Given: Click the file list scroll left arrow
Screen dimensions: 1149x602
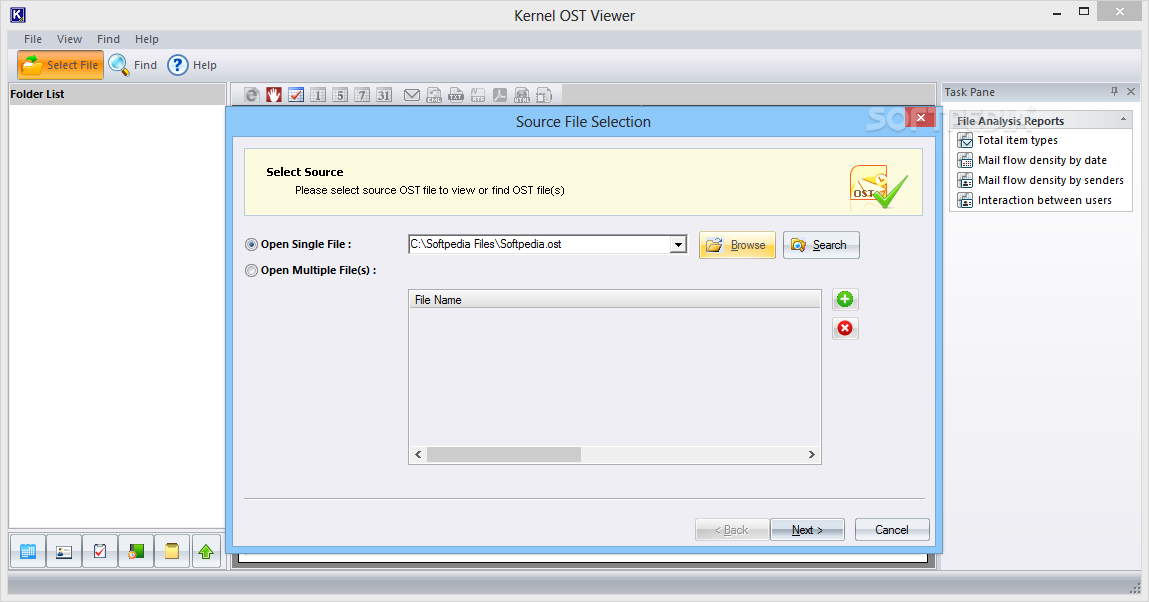Looking at the screenshot, I should (x=418, y=455).
